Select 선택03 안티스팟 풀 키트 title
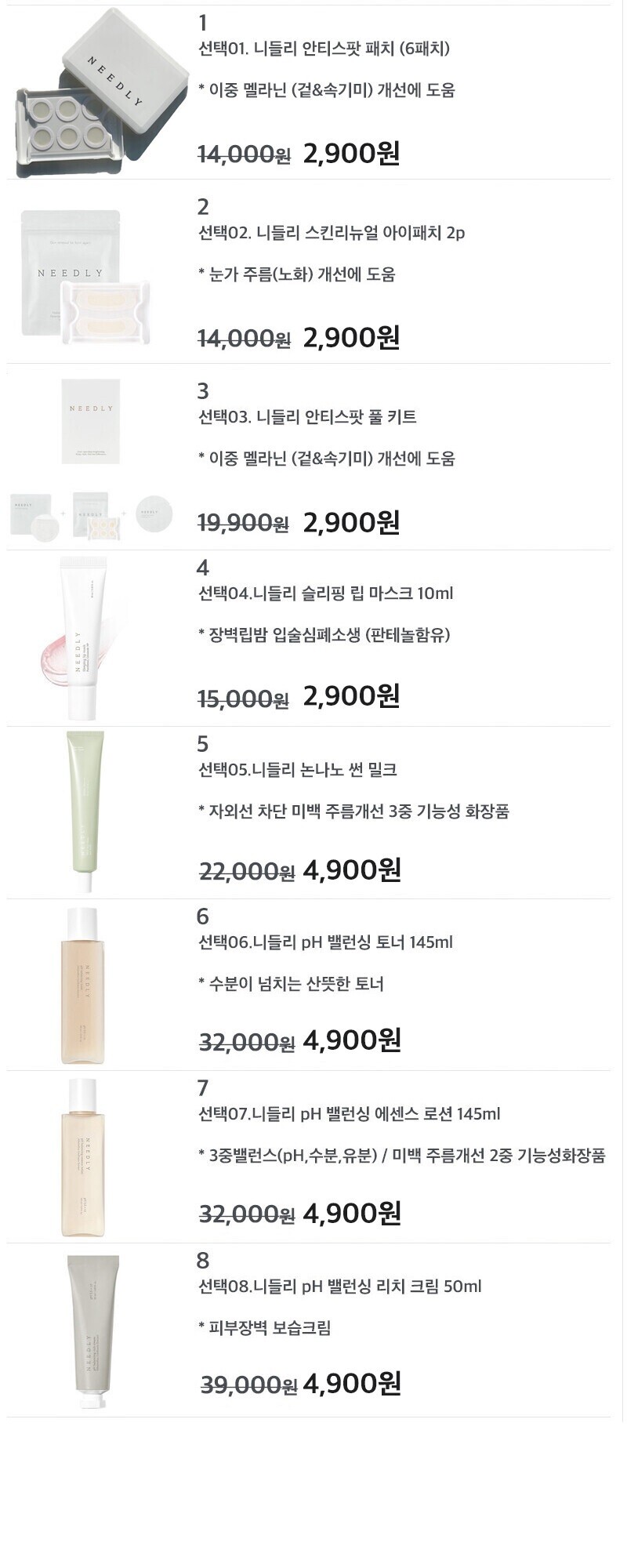The image size is (627, 1568). [307, 417]
